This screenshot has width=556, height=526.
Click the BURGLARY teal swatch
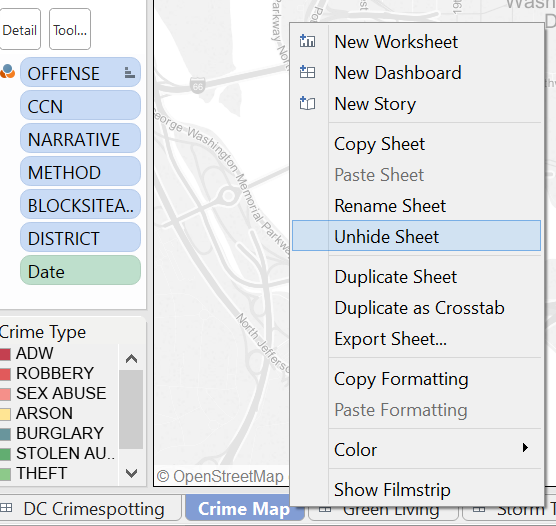[x=5, y=434]
